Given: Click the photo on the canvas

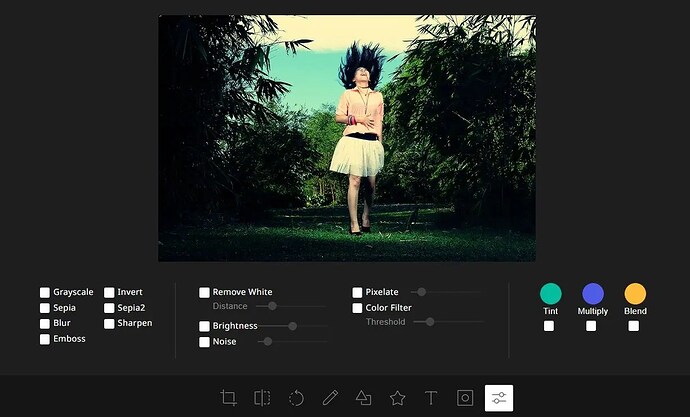Looking at the screenshot, I should [347, 138].
